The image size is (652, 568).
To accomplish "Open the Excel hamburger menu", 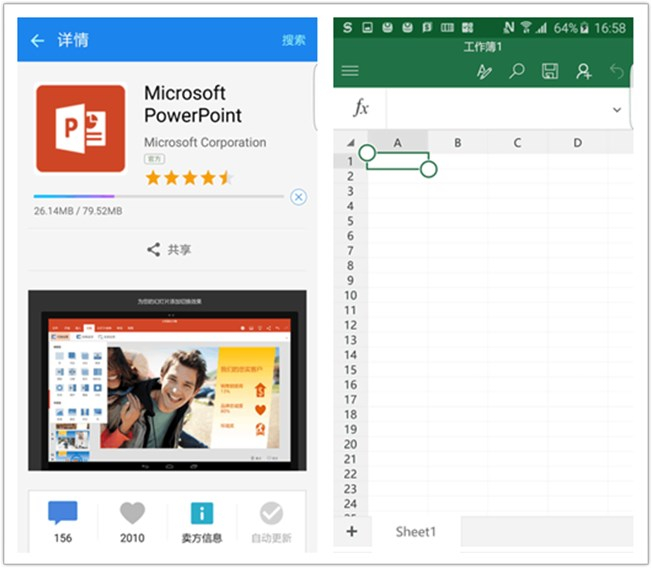I will click(x=350, y=71).
